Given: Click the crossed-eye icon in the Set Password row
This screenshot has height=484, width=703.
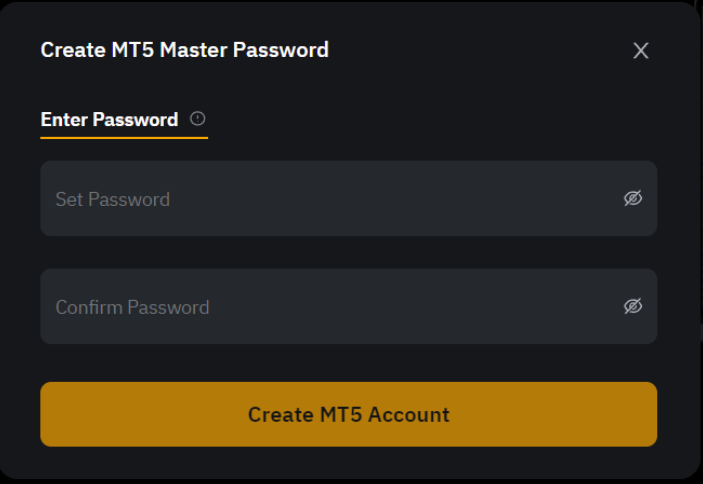Looking at the screenshot, I should pyautogui.click(x=633, y=198).
